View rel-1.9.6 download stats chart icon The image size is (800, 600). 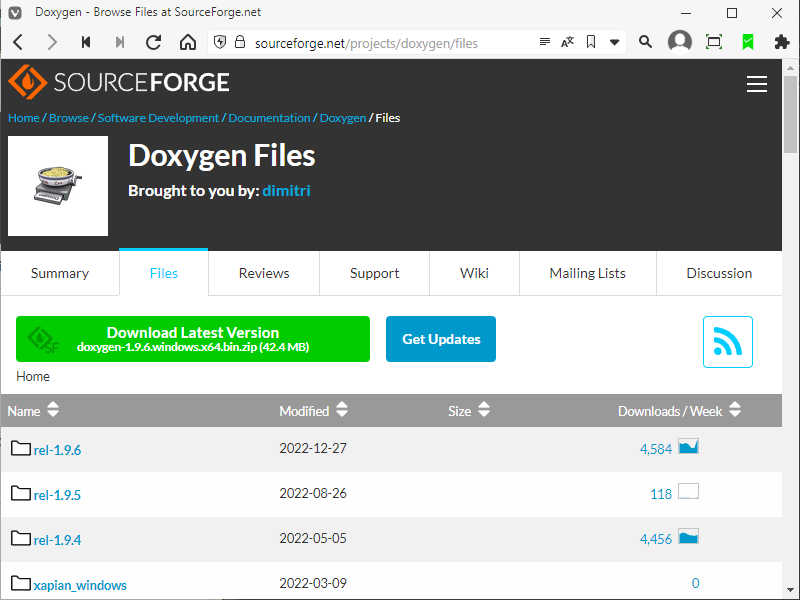coord(688,447)
